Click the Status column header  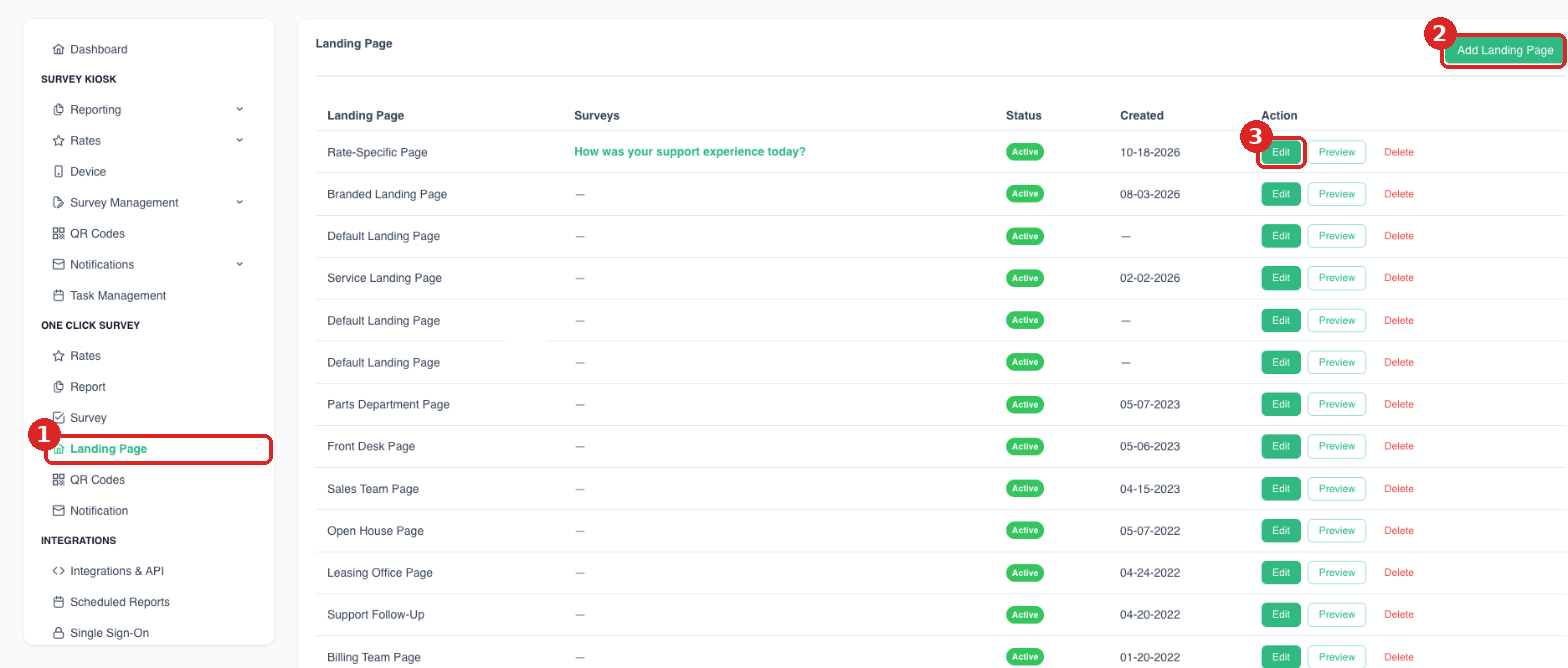point(1023,116)
